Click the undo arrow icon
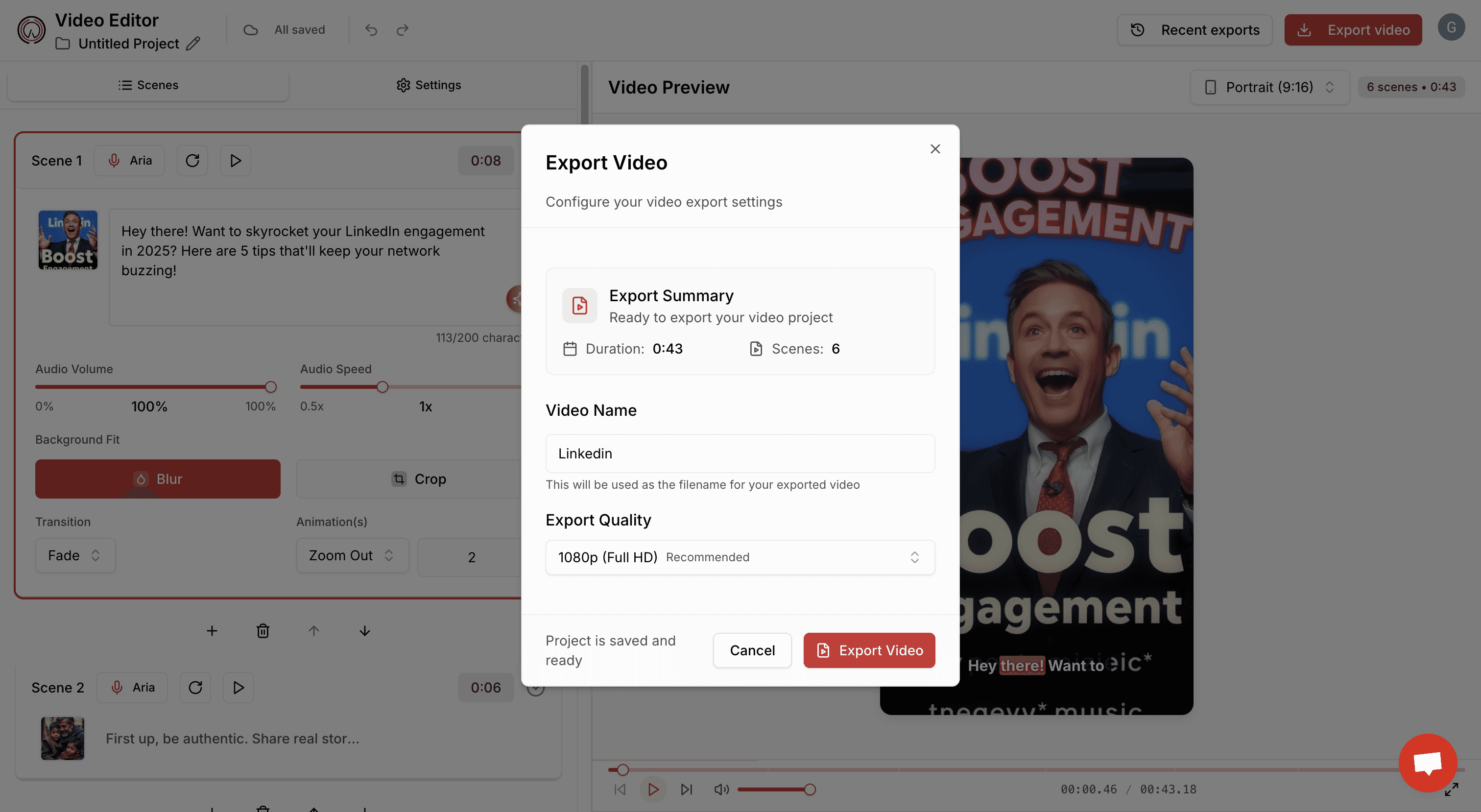This screenshot has width=1481, height=812. tap(371, 30)
